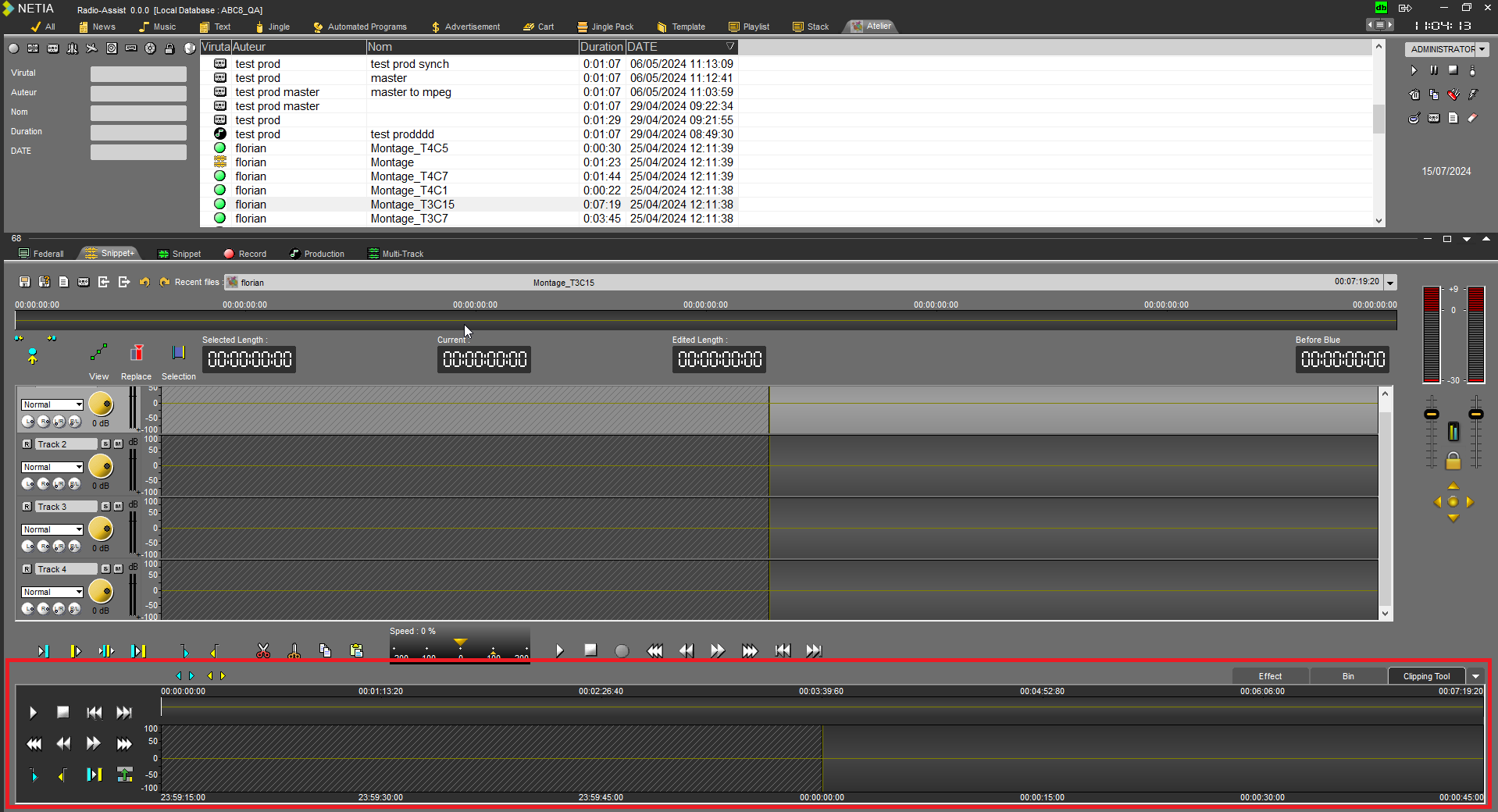This screenshot has height=812, width=1498.
Task: Toggle Solo on Track 2
Action: [x=105, y=444]
